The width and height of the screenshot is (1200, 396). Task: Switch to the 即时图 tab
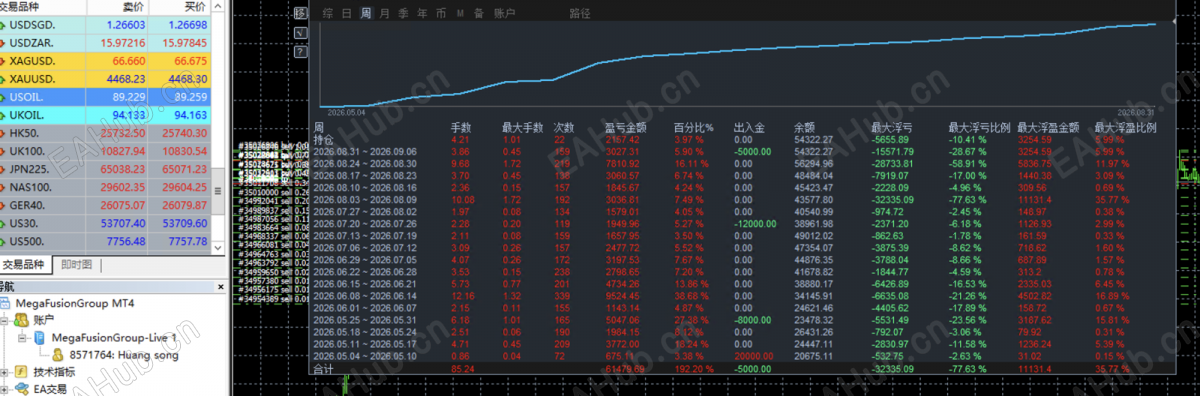76,264
